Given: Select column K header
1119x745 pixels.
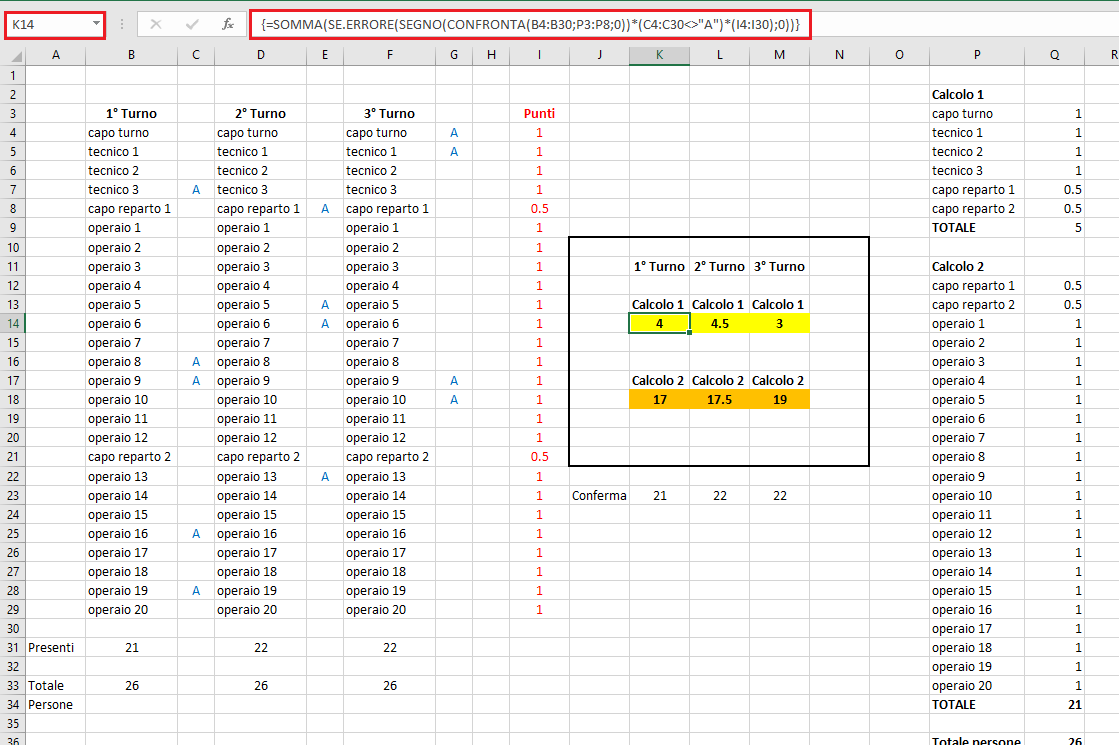Looking at the screenshot, I should click(659, 55).
